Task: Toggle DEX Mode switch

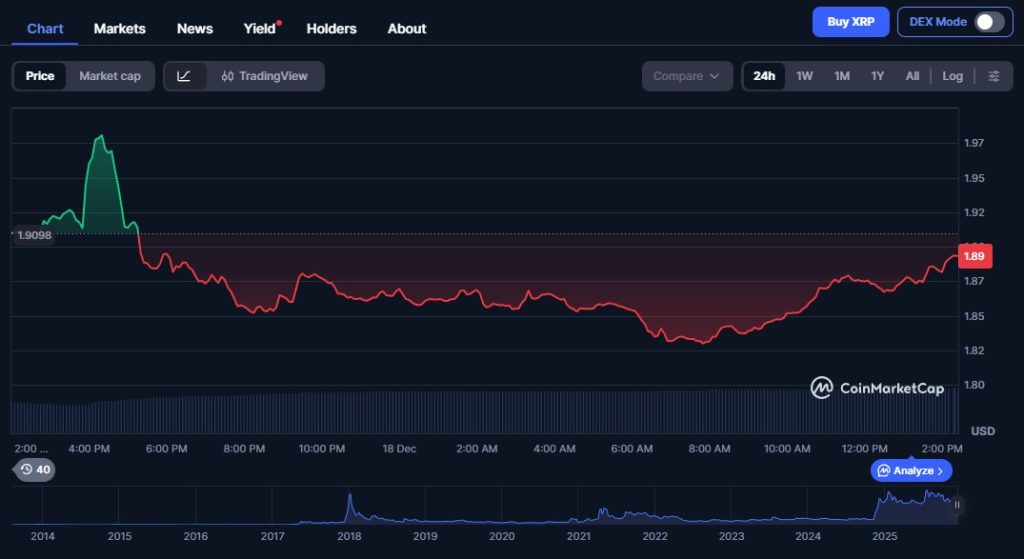Action: (x=988, y=22)
